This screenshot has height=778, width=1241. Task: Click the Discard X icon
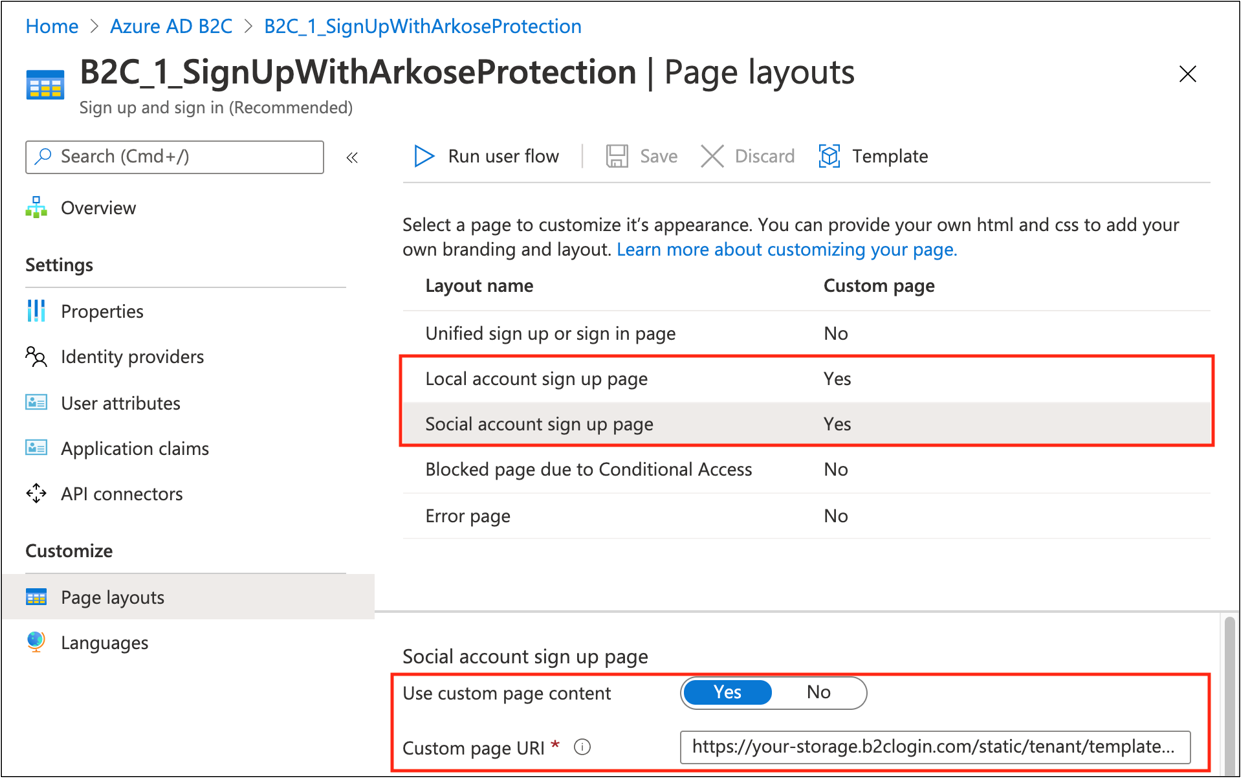712,156
